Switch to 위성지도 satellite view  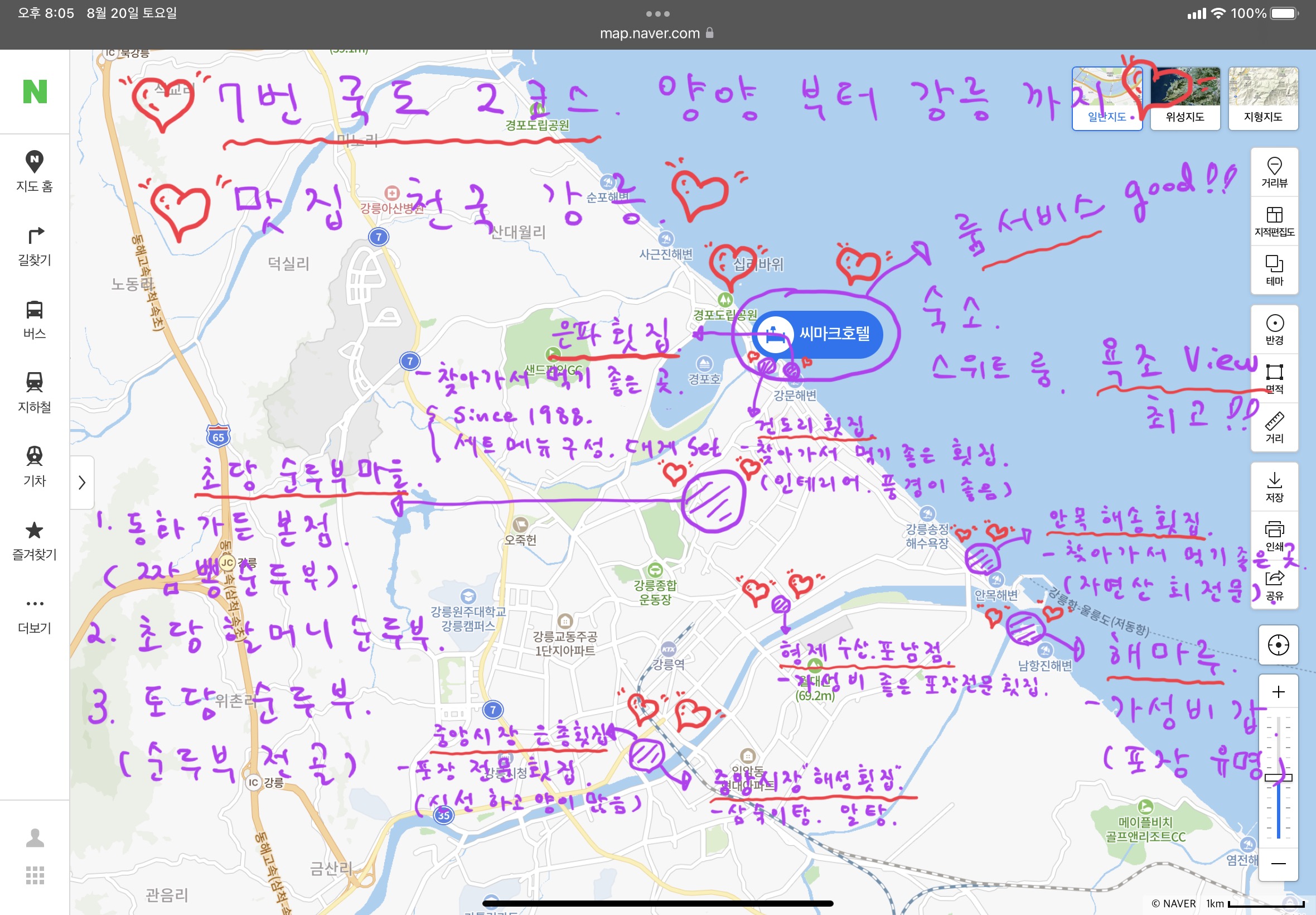coord(1184,98)
